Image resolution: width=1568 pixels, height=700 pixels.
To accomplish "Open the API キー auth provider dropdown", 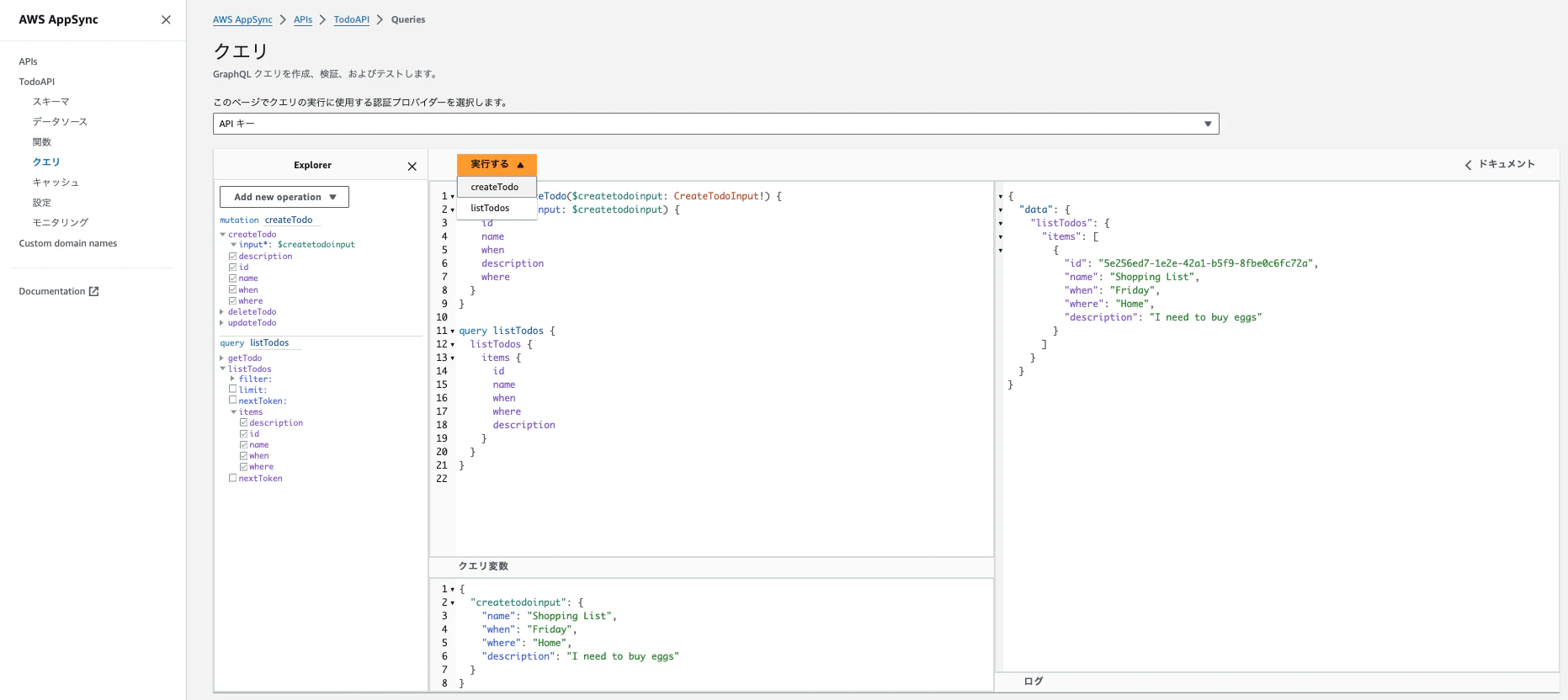I will pyautogui.click(x=715, y=124).
